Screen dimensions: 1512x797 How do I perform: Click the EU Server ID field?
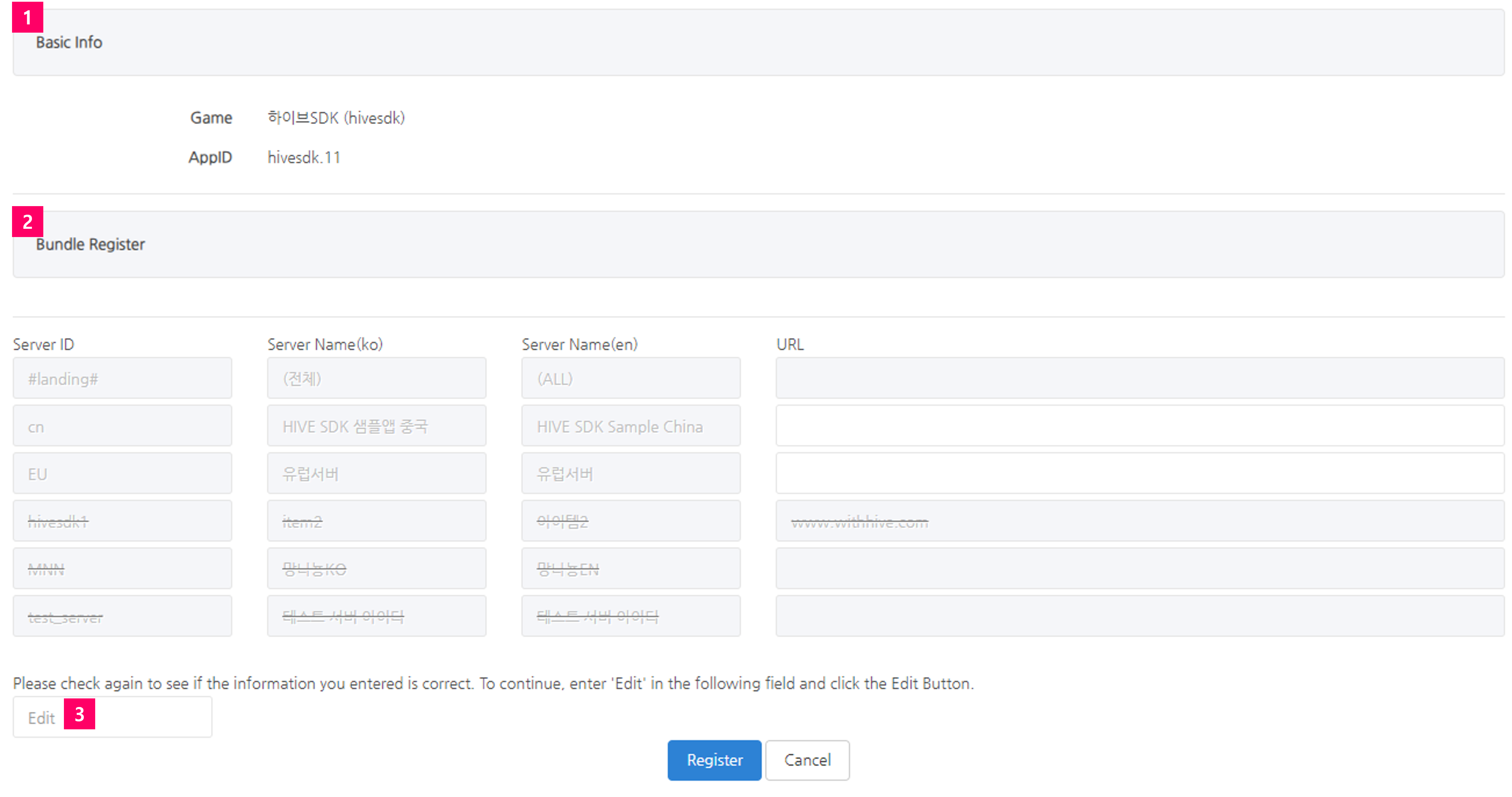(123, 474)
